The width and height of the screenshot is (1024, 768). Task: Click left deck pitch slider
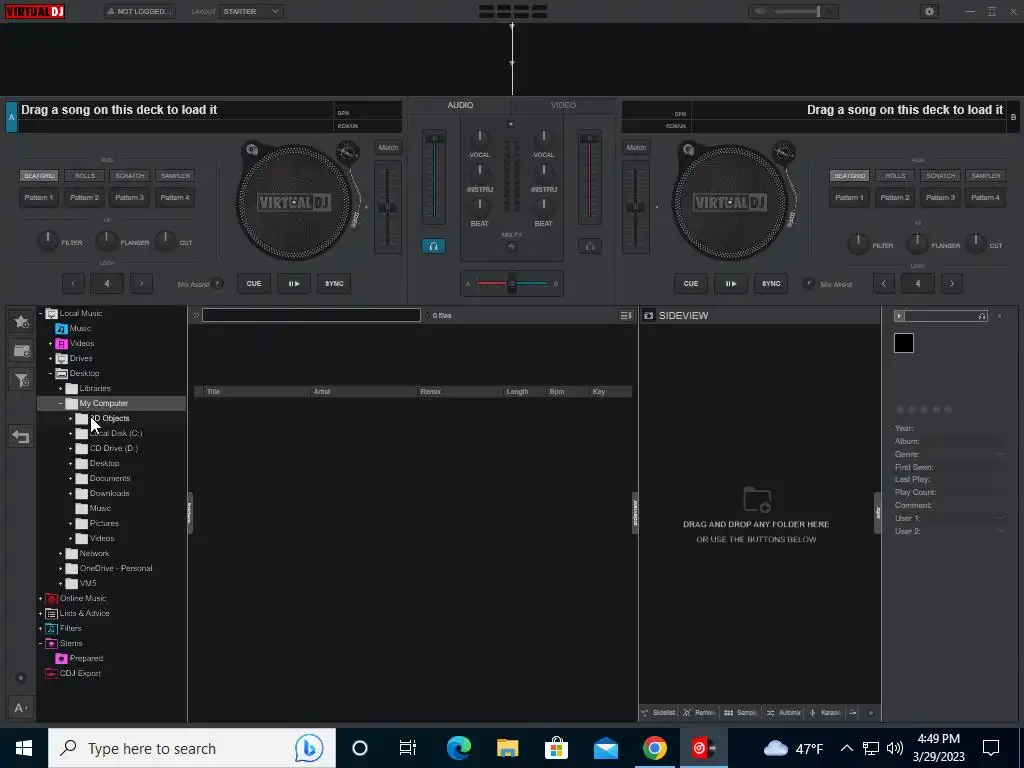pyautogui.click(x=388, y=207)
